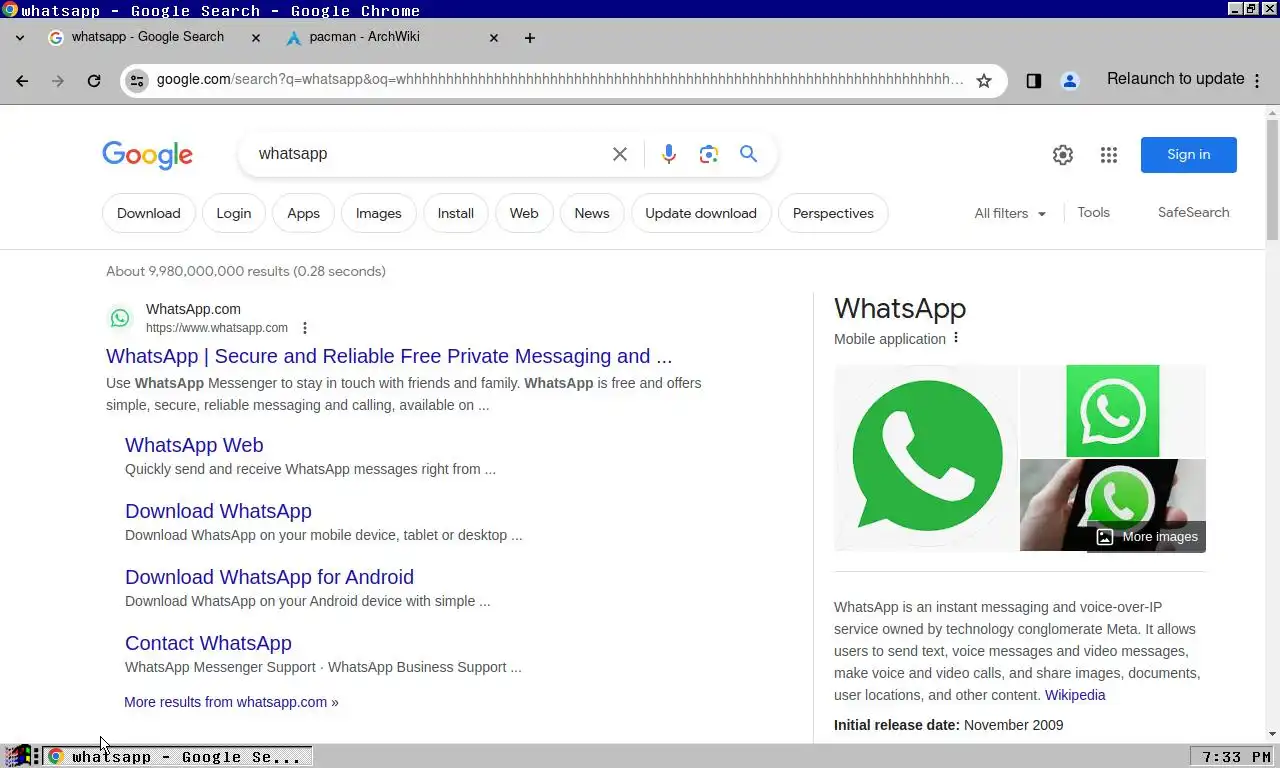Clear the search box with the X icon
Viewport: 1280px width, 768px height.
pyautogui.click(x=620, y=154)
